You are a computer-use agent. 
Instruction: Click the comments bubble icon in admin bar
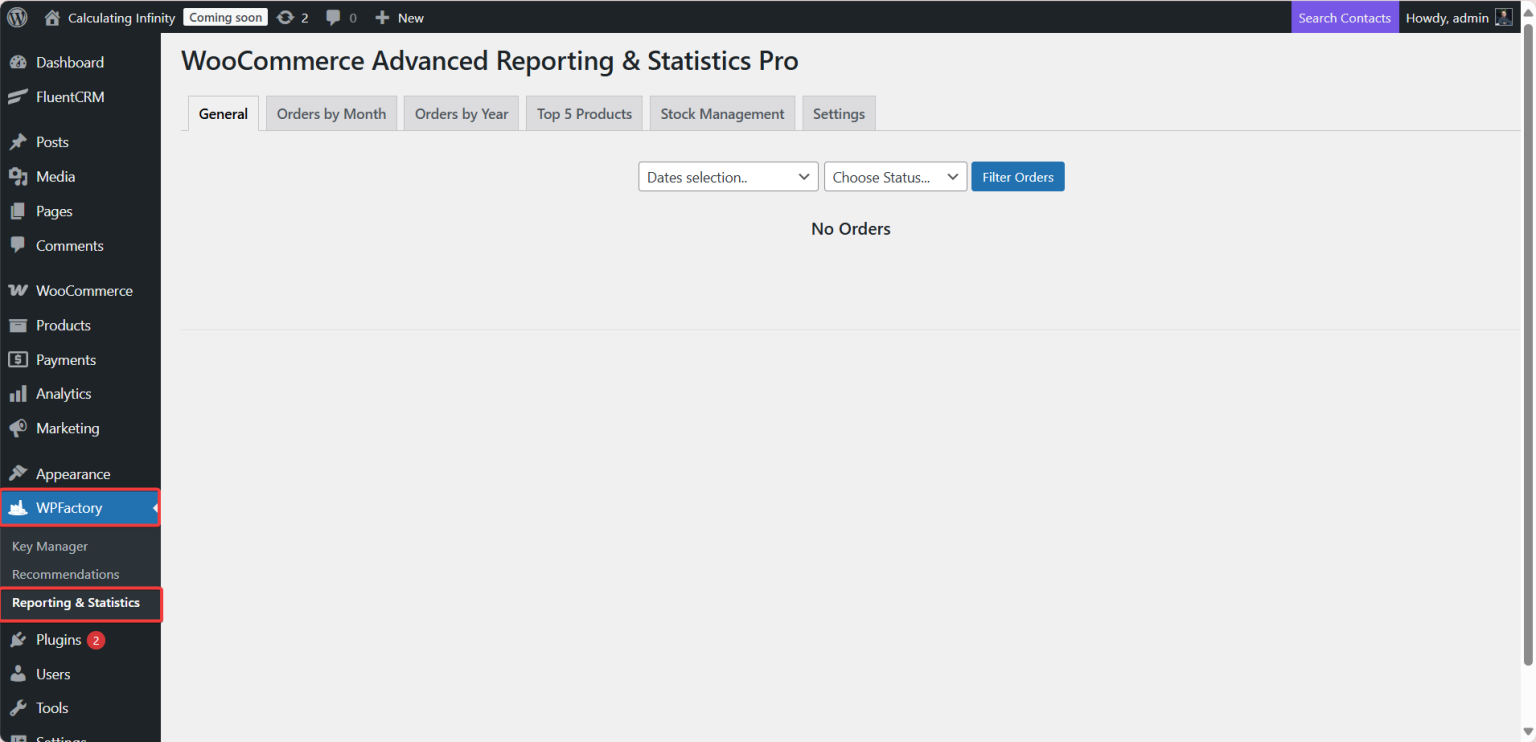click(x=333, y=16)
